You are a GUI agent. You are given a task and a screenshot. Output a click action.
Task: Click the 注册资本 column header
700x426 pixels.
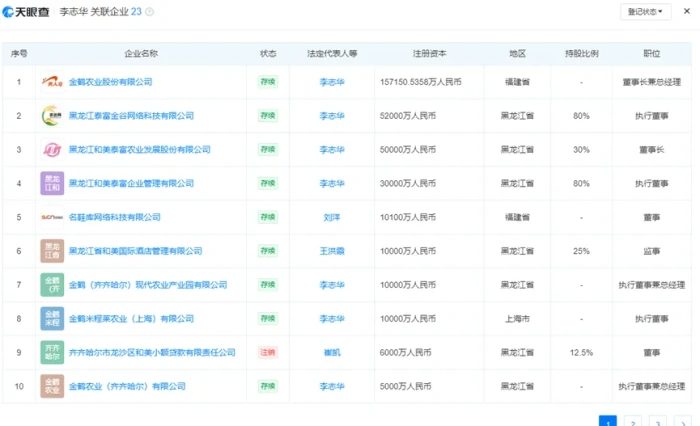(x=429, y=54)
